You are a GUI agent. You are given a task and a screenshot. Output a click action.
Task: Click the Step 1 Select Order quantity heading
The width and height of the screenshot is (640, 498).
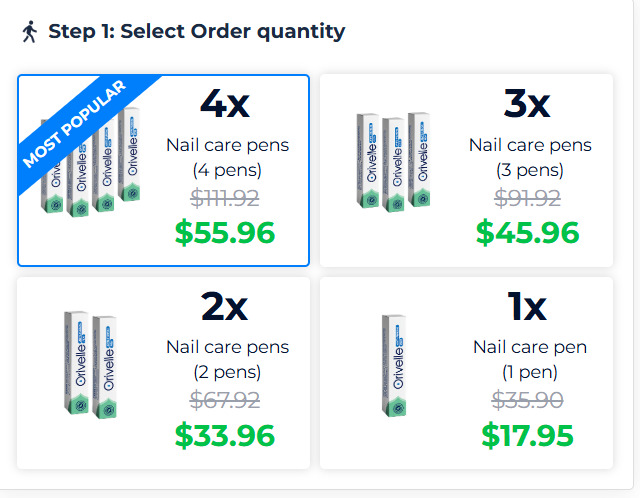click(196, 32)
